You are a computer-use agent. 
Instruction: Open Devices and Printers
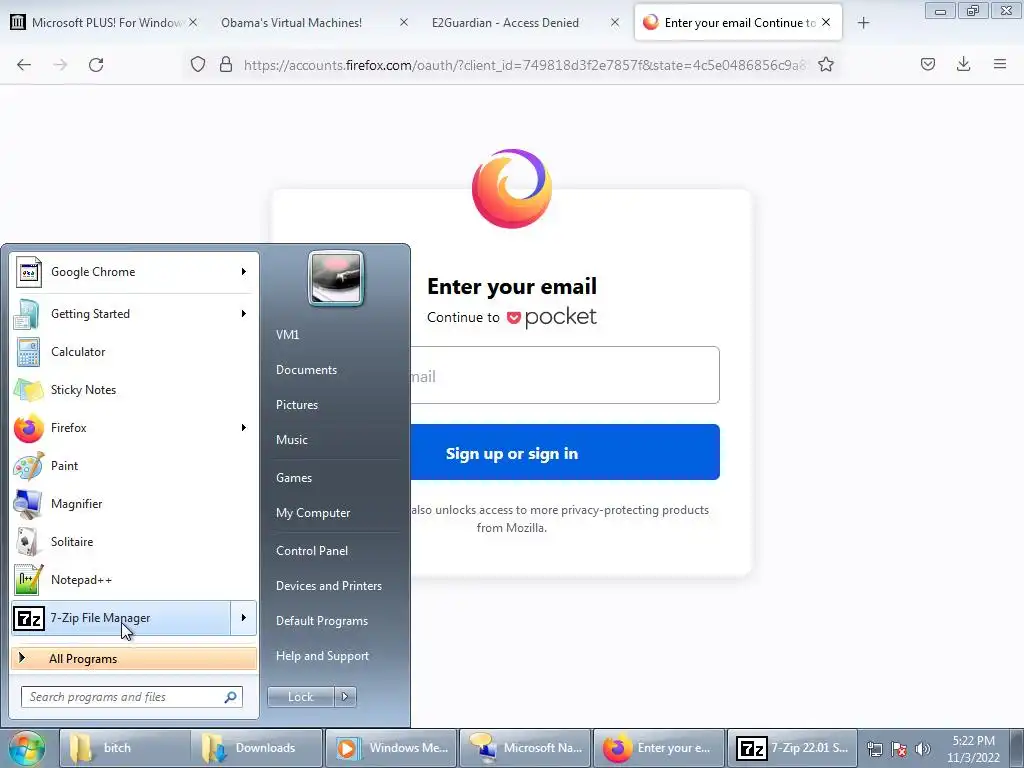point(328,586)
